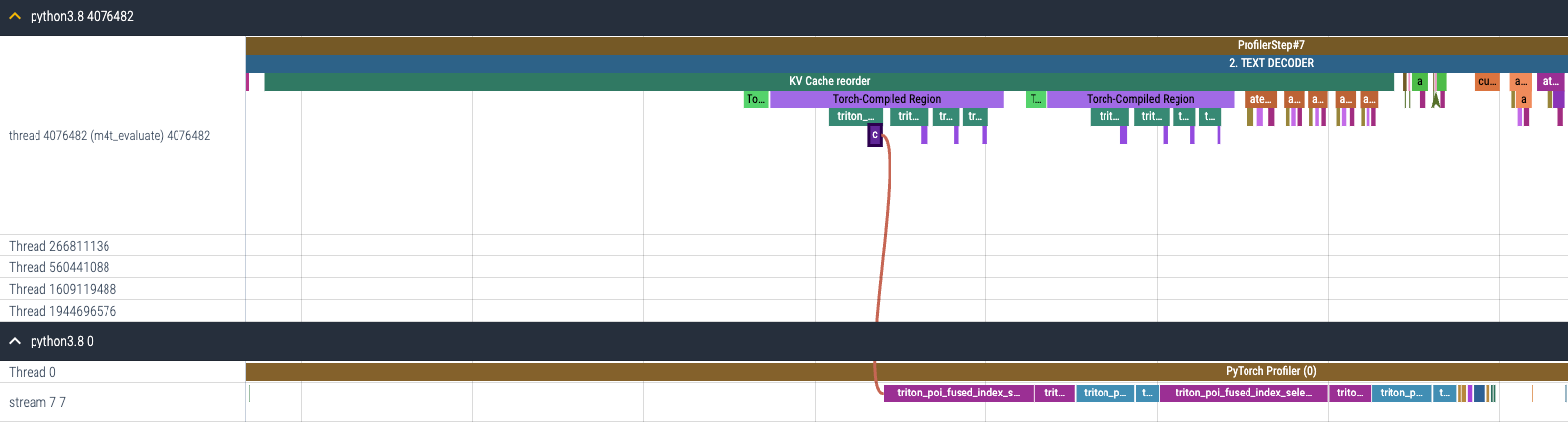The height and width of the screenshot is (431, 1568).
Task: Select the "triton_..." slice above the "c" slice
Action: pos(855,116)
